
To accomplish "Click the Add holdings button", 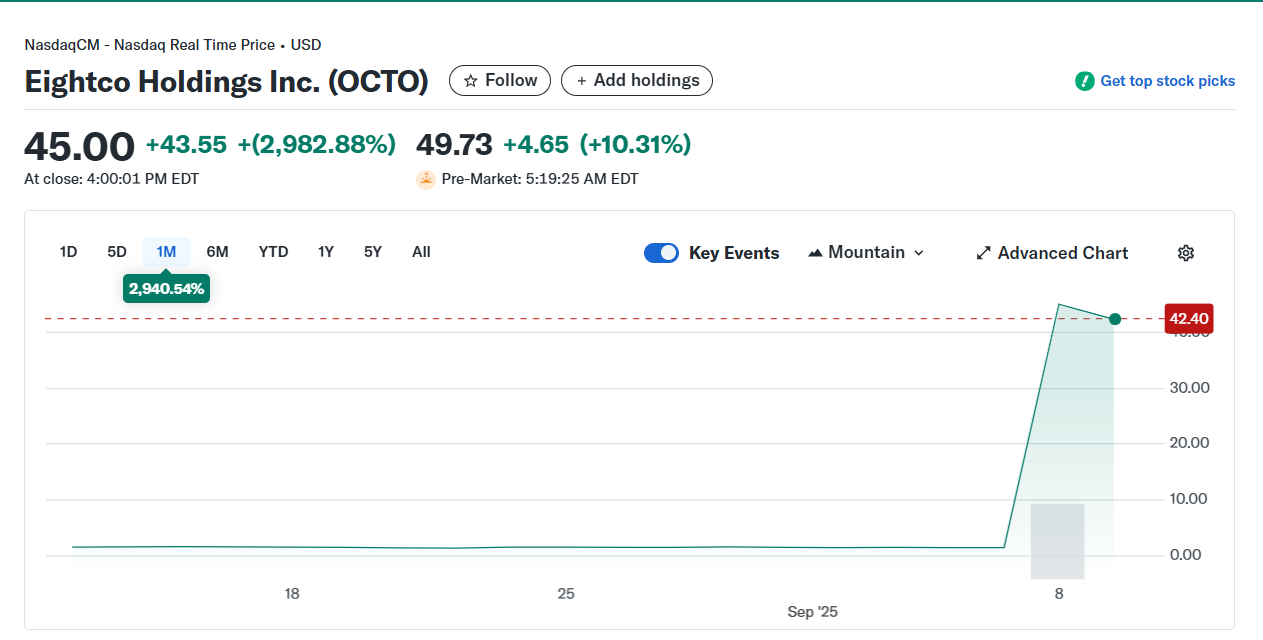I will [x=637, y=80].
